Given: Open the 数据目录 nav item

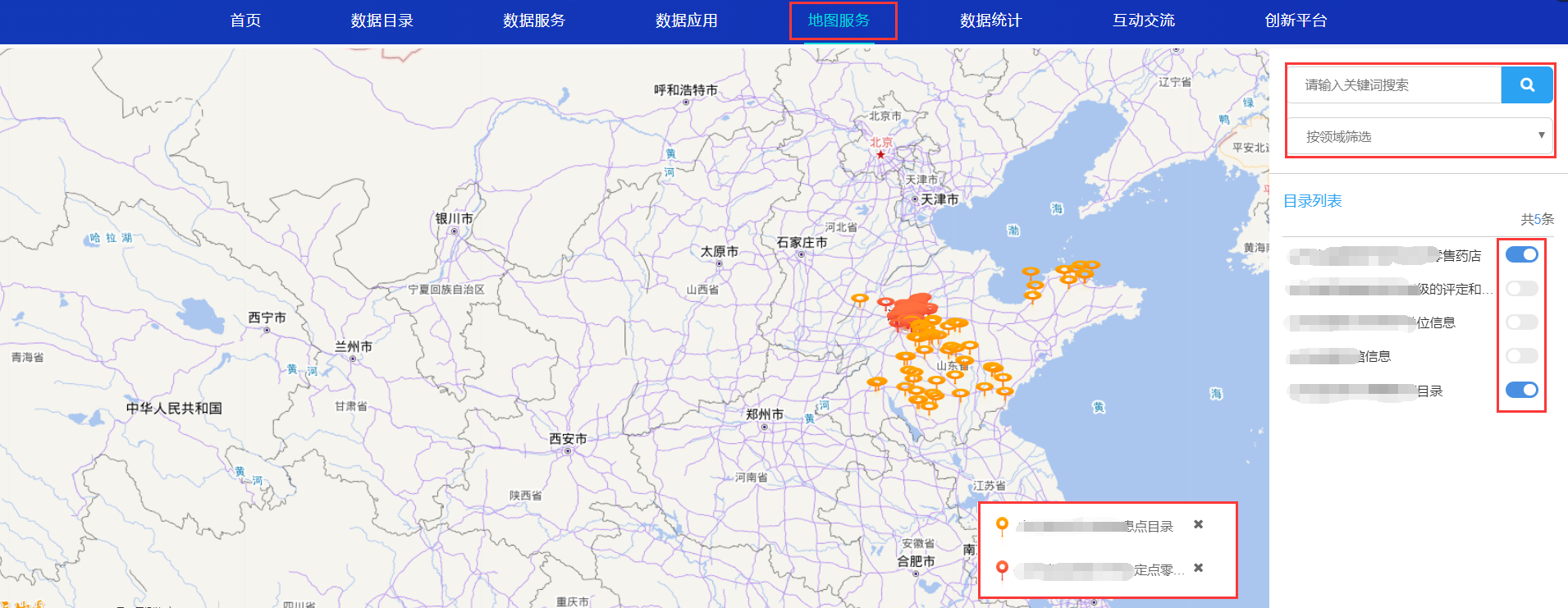Looking at the screenshot, I should 382,21.
